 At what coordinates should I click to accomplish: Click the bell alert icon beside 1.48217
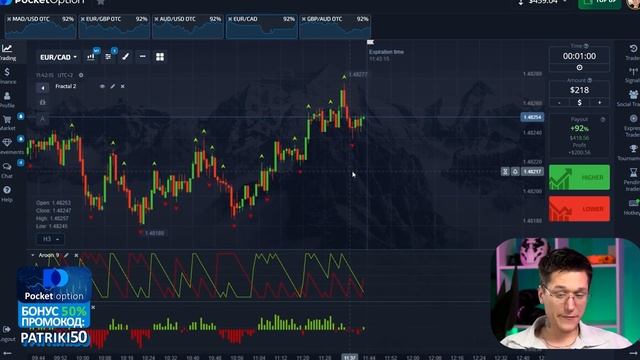[515, 171]
